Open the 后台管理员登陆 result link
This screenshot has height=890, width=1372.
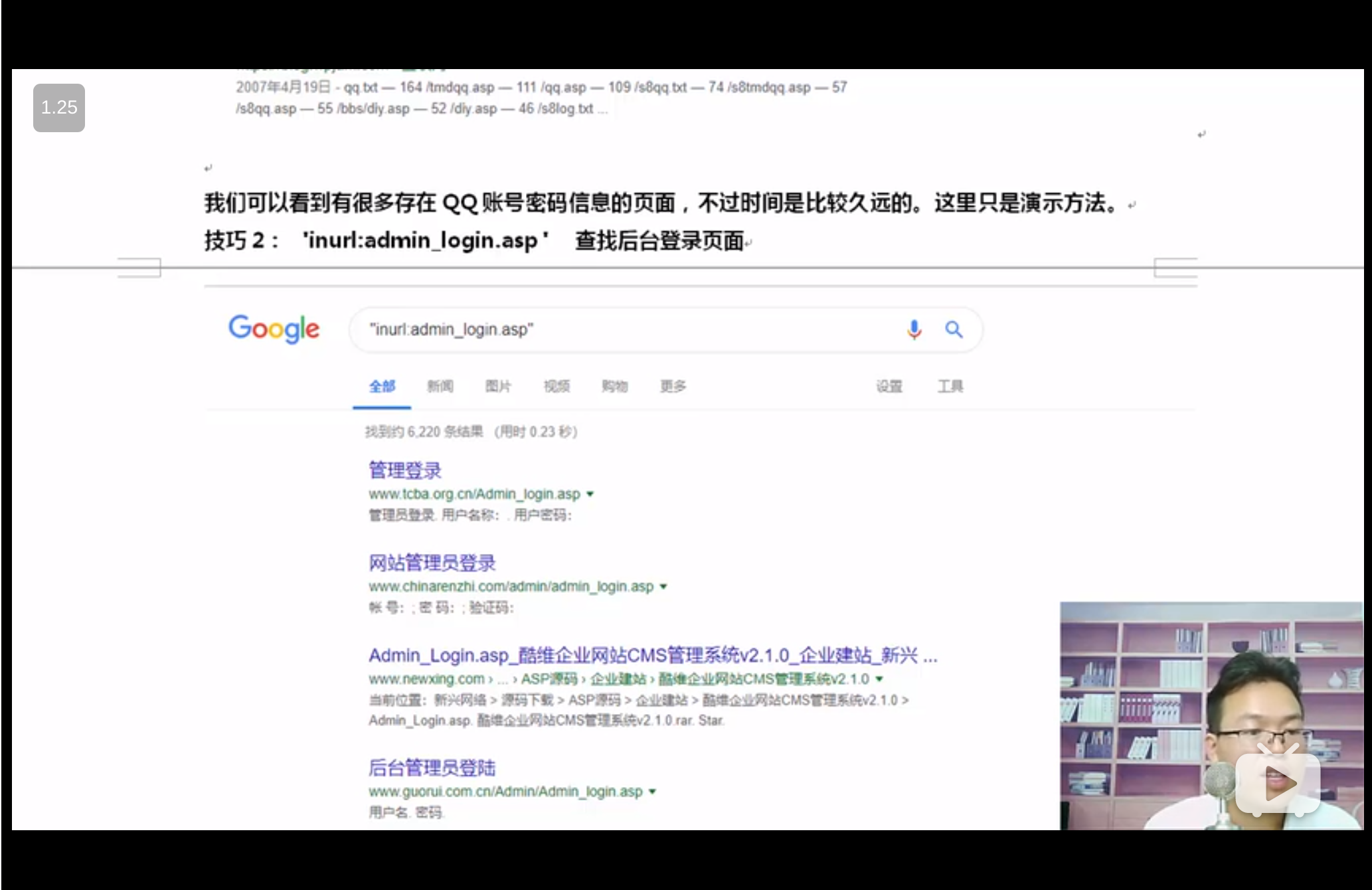tap(432, 767)
